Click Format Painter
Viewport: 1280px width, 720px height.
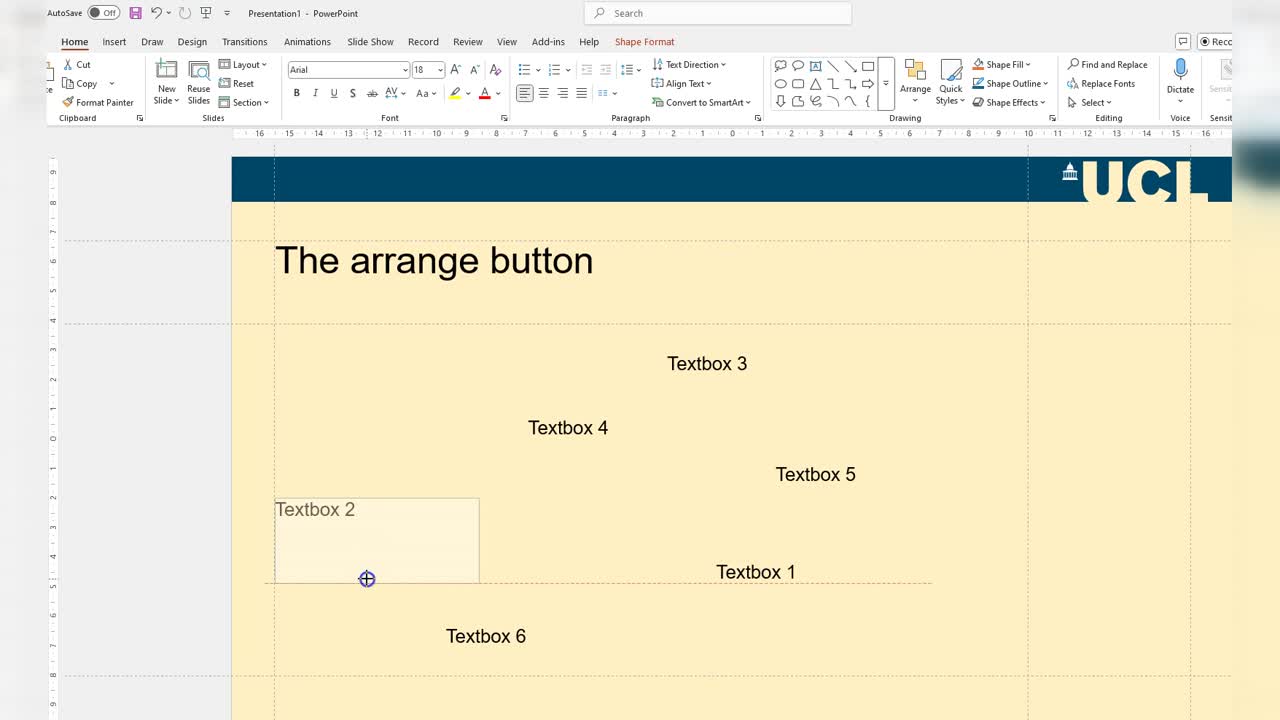pos(98,102)
